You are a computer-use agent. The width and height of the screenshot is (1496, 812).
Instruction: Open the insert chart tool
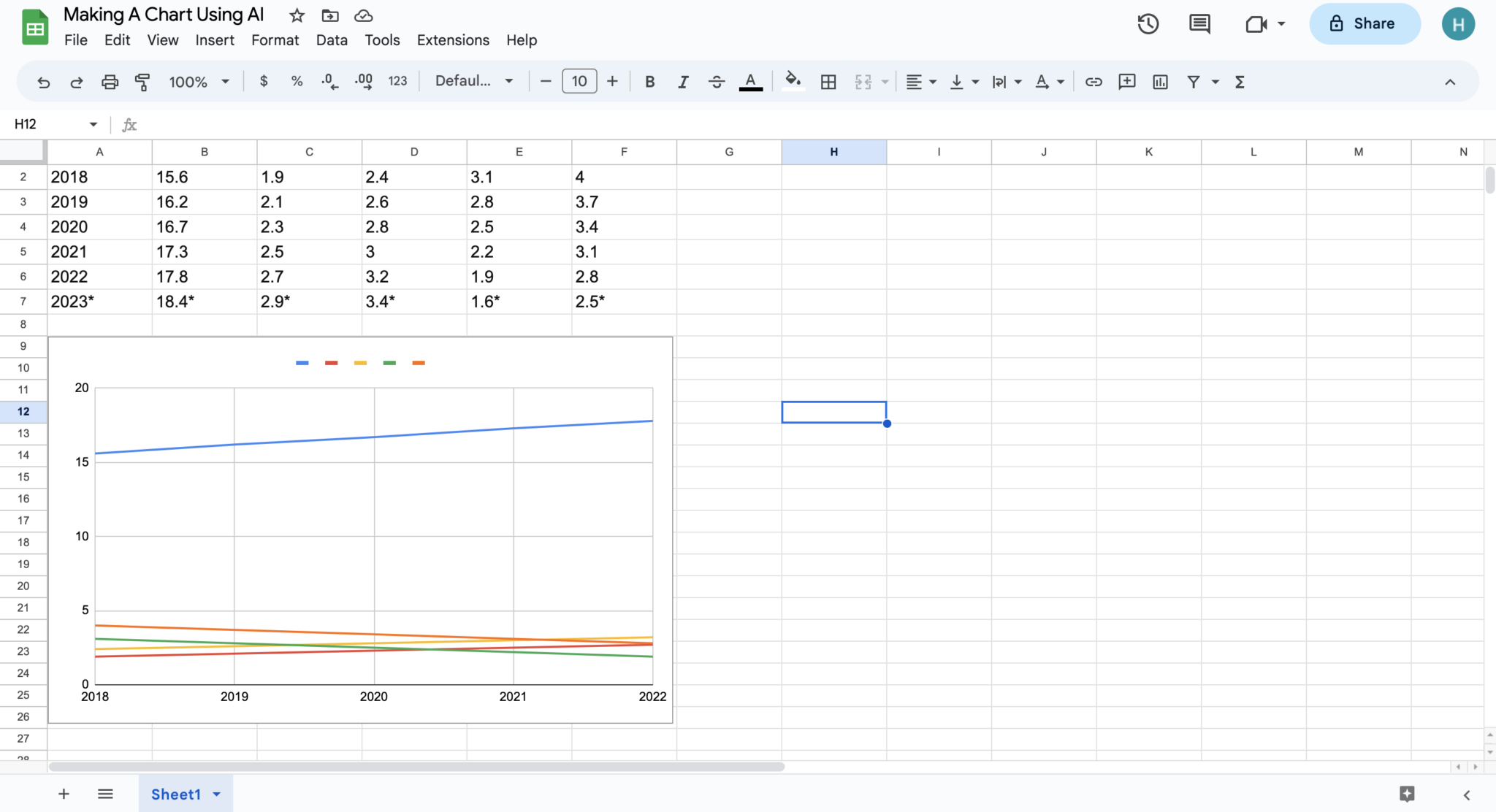coord(1160,81)
